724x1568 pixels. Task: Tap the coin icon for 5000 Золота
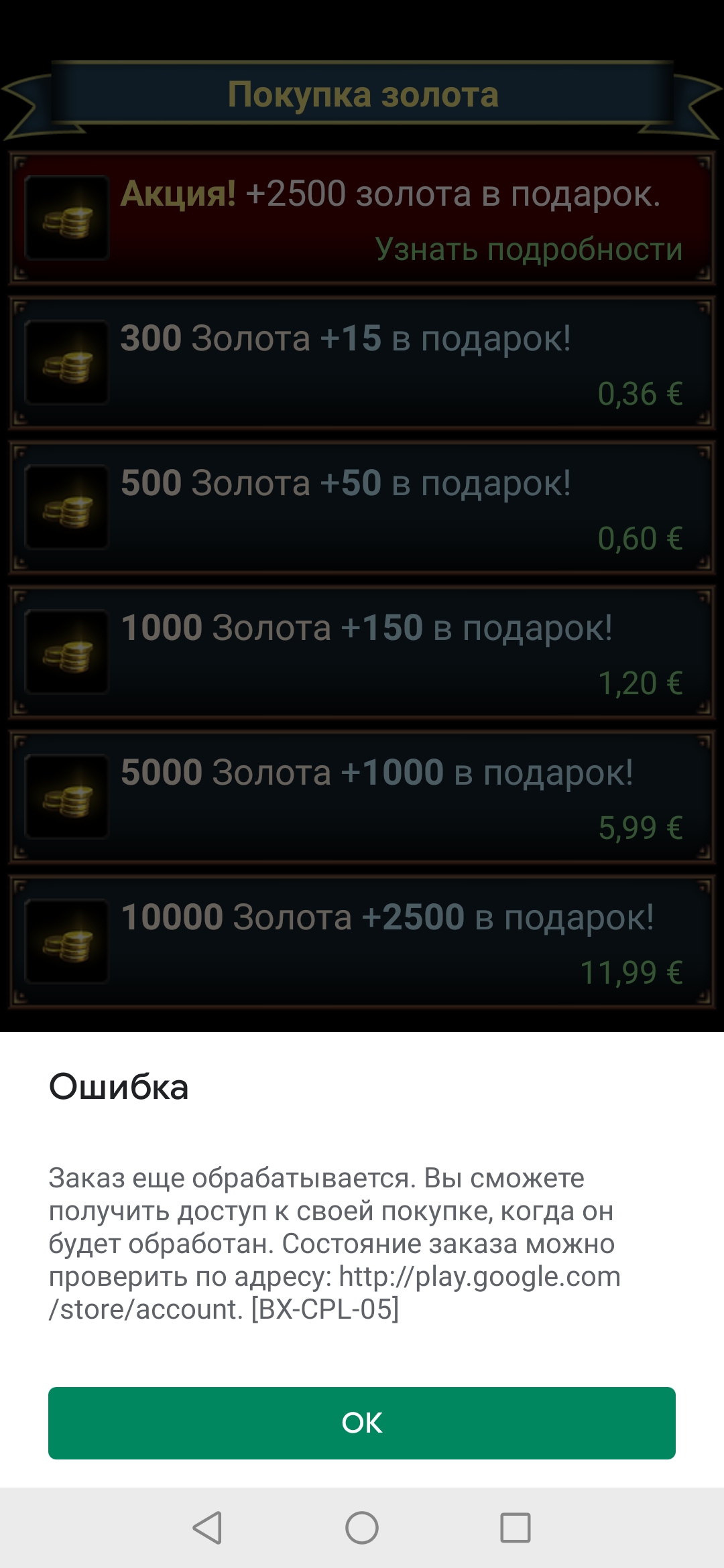click(67, 797)
